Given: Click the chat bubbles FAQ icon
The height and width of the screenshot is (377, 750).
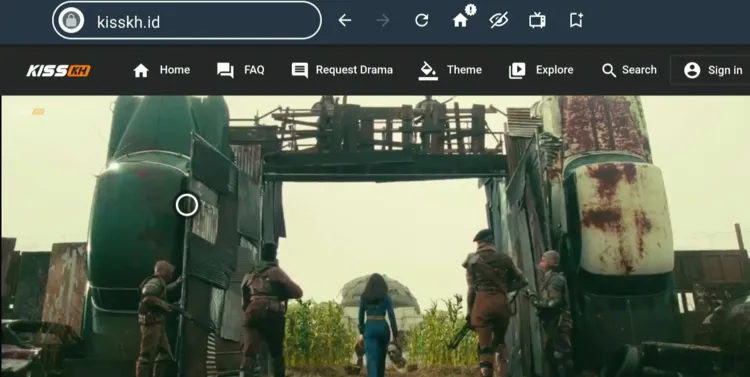Looking at the screenshot, I should [x=225, y=71].
